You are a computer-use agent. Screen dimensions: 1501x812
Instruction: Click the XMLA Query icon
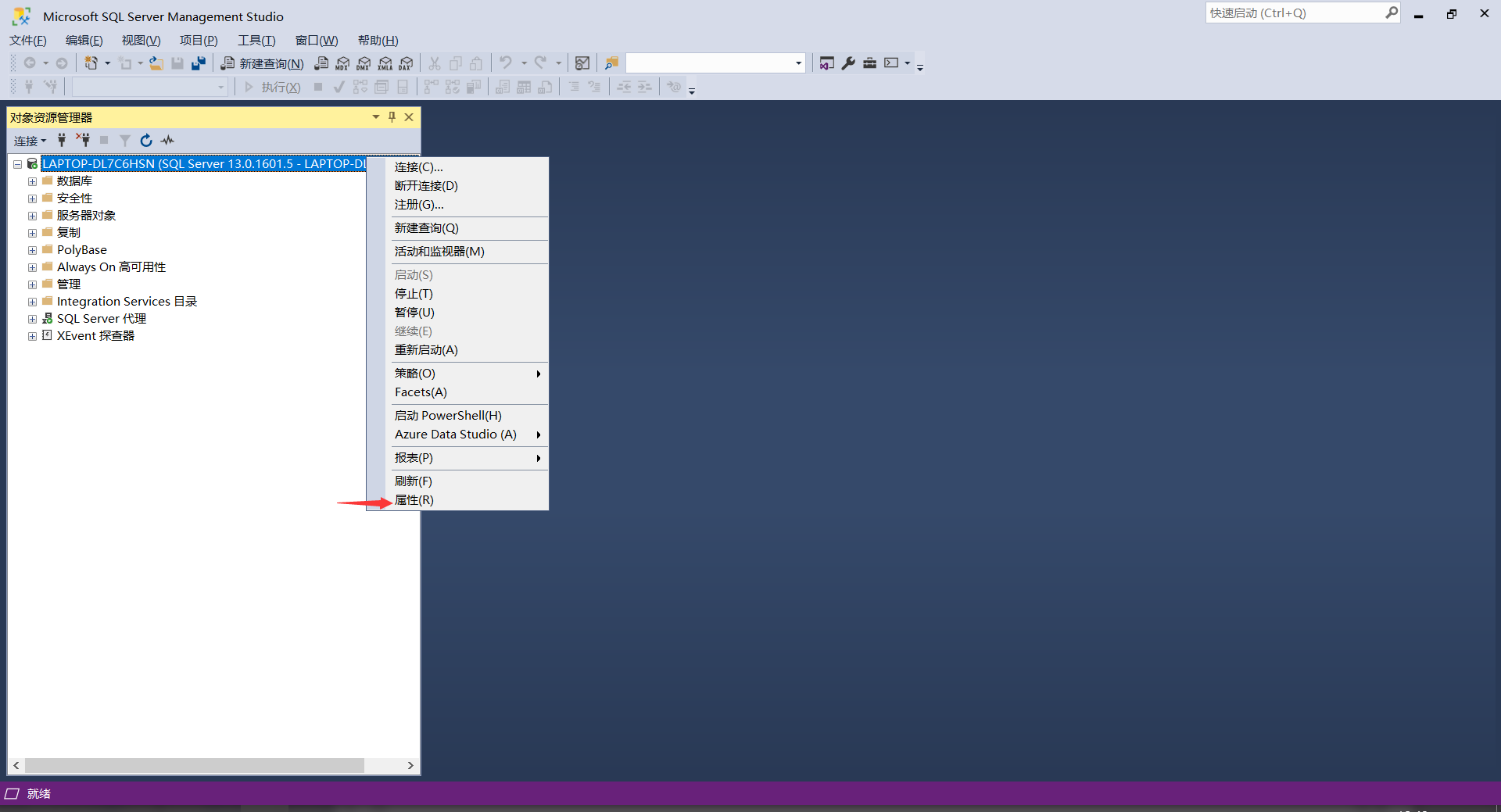click(385, 63)
